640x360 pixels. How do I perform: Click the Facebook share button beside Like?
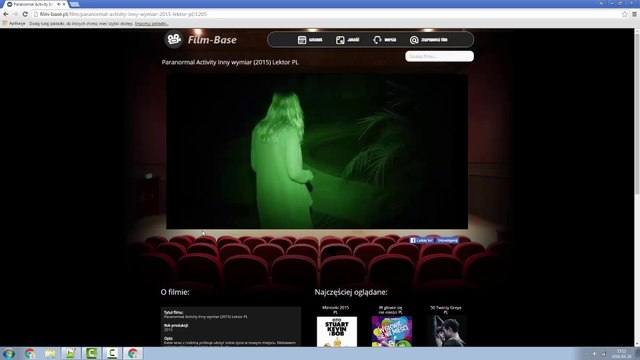(447, 240)
